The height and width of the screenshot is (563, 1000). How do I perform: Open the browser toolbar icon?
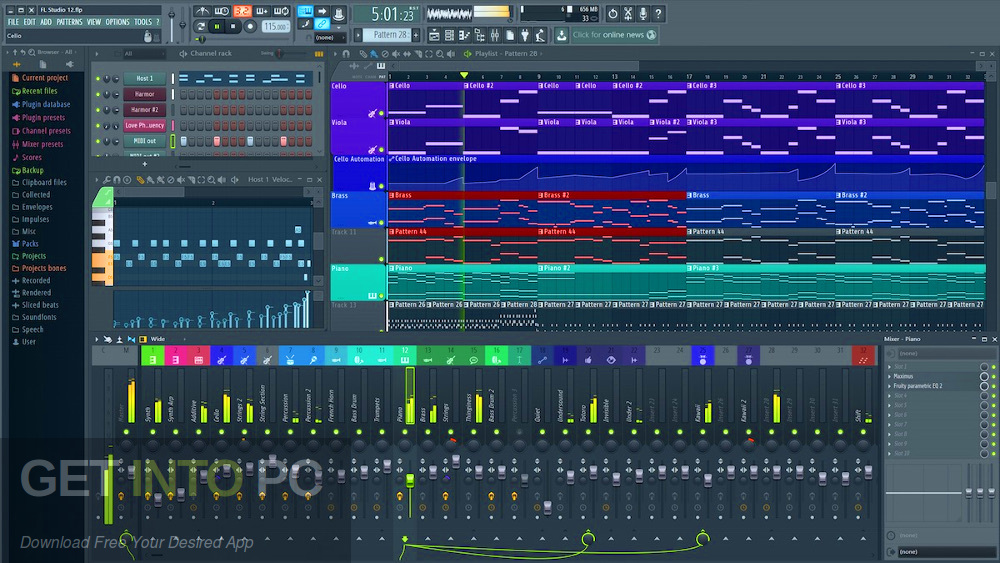(480, 35)
